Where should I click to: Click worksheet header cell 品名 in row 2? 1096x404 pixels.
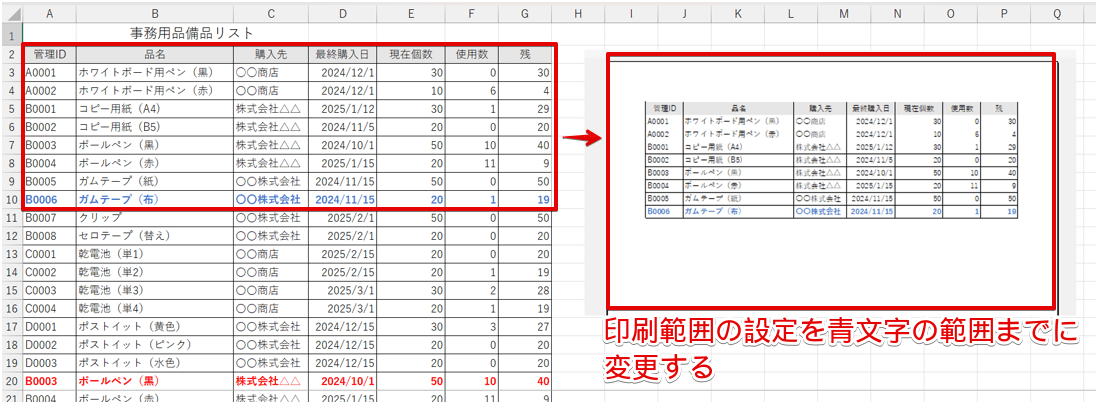(154, 53)
